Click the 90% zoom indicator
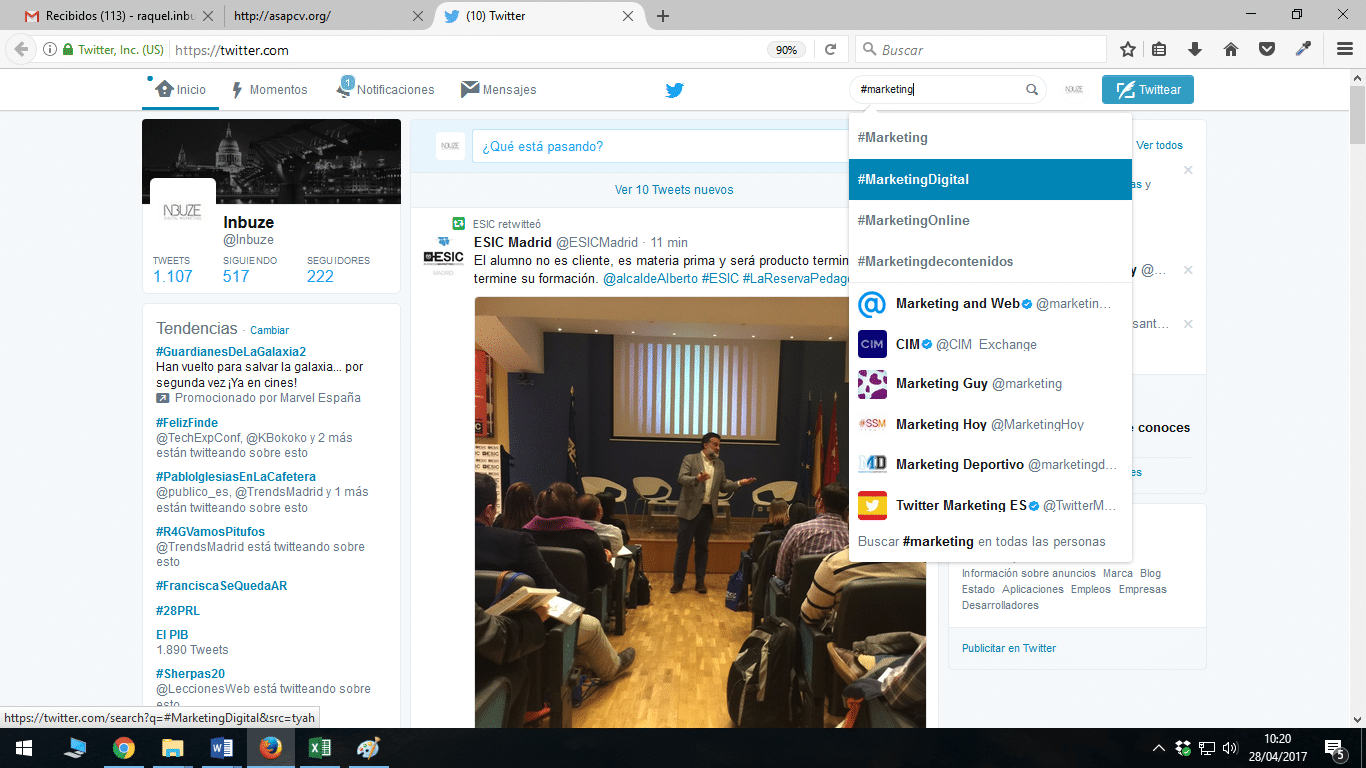This screenshot has height=768, width=1366. click(x=787, y=50)
